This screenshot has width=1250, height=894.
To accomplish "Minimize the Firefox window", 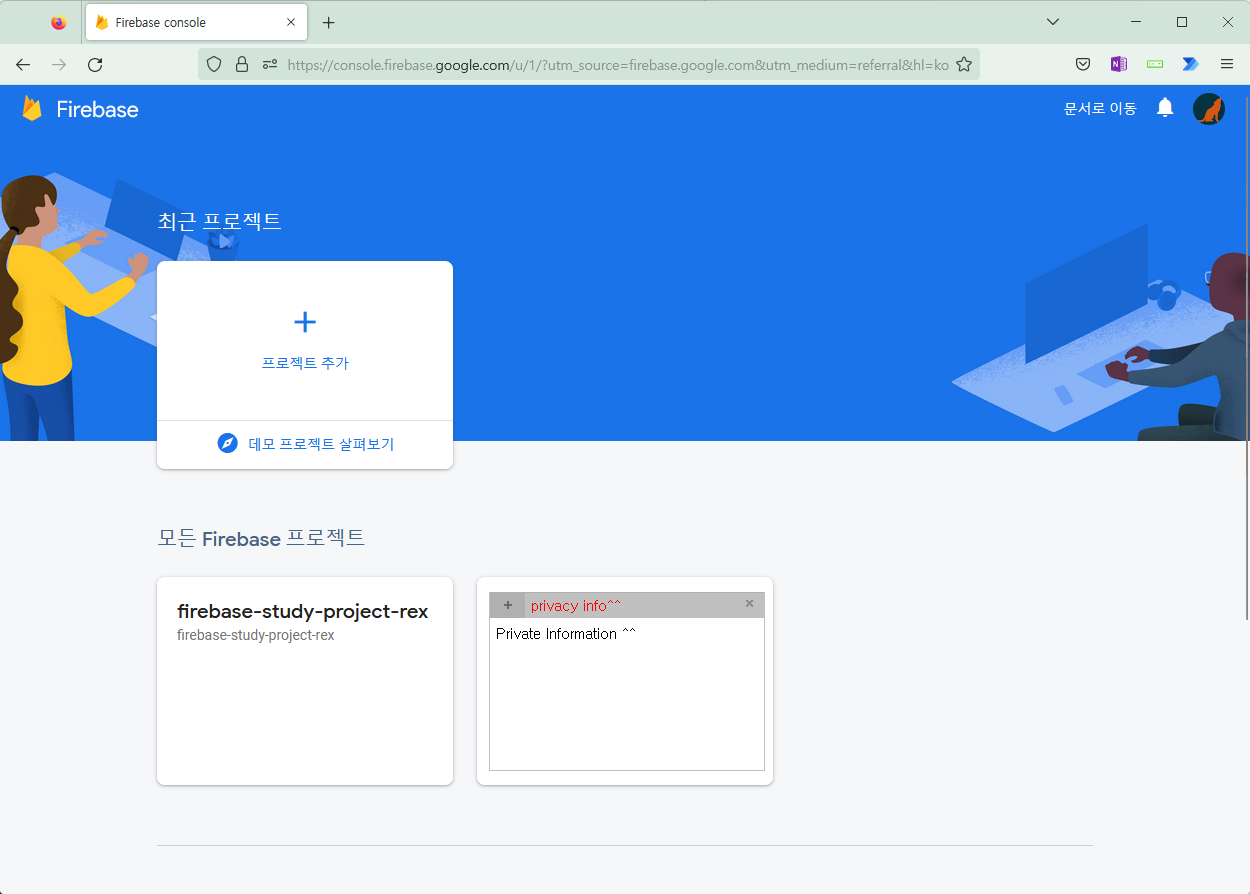I will 1136,22.
